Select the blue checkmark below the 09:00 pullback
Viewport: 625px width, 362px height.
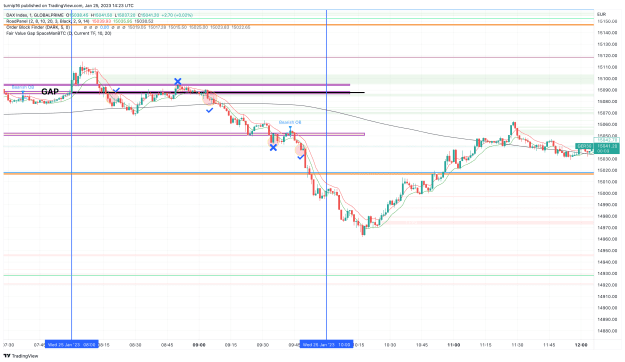point(209,110)
